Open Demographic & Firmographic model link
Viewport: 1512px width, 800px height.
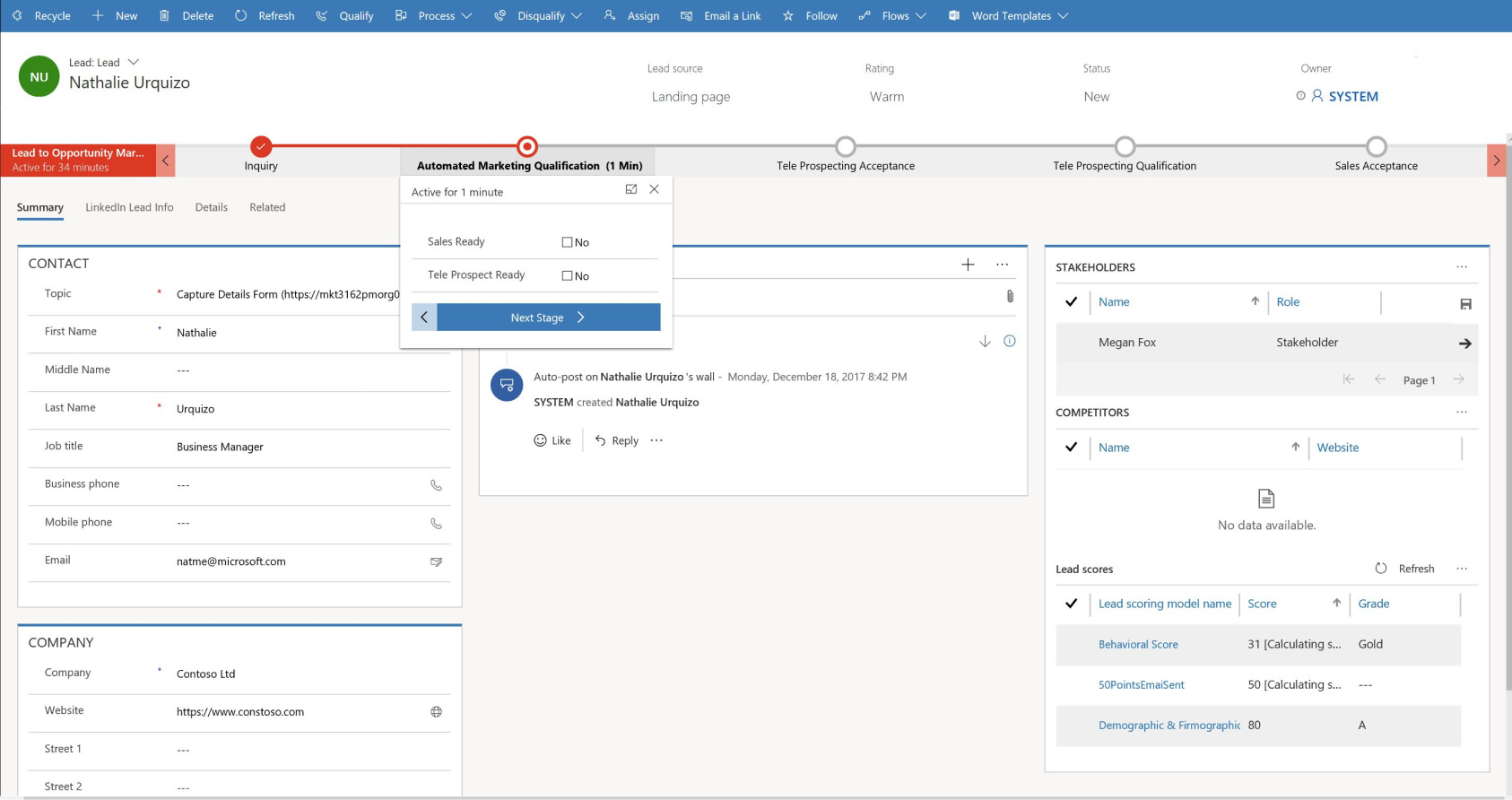(x=1169, y=726)
